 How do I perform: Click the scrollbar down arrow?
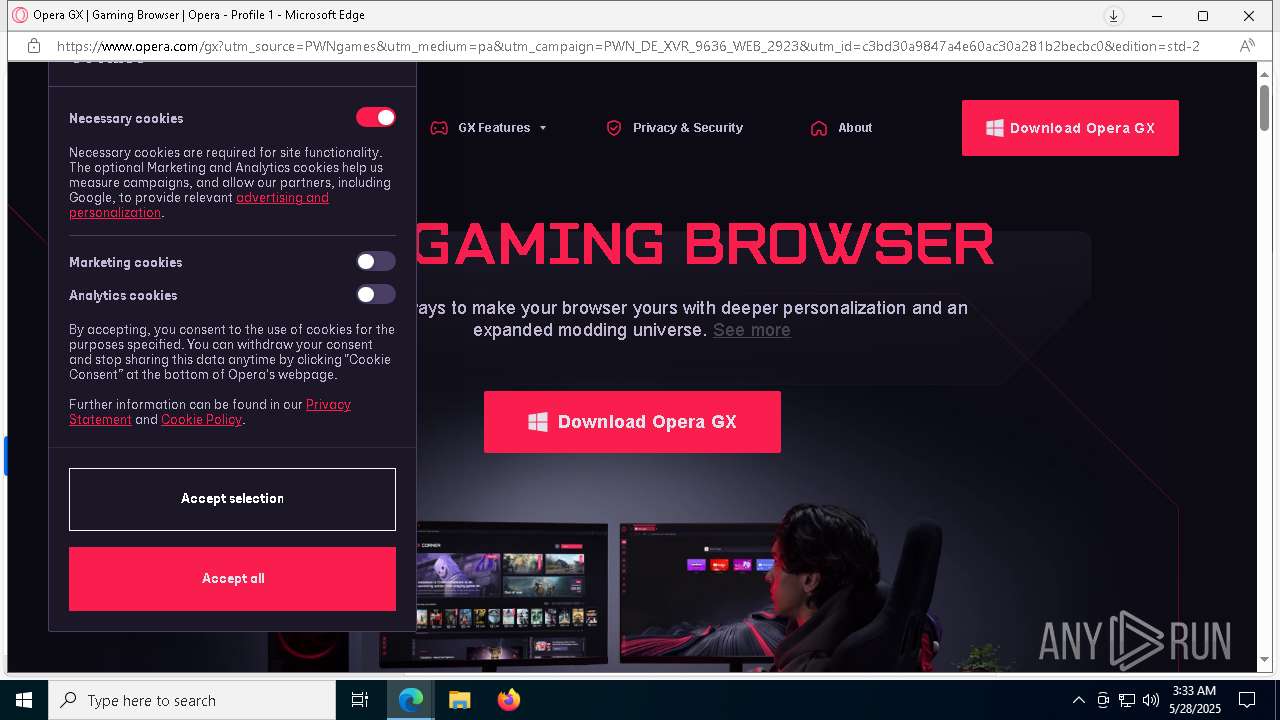tap(1264, 660)
